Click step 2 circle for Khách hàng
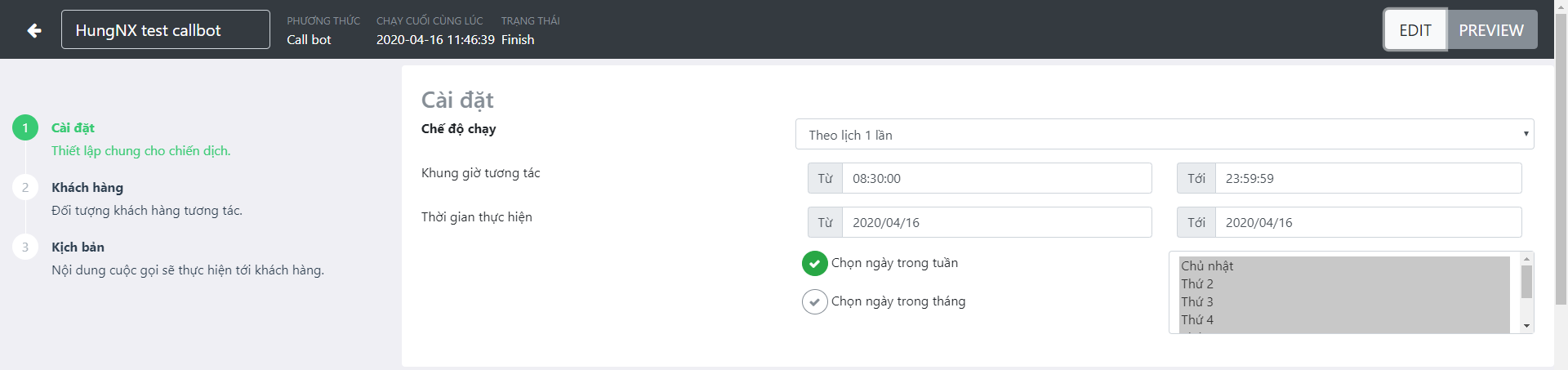 click(25, 188)
